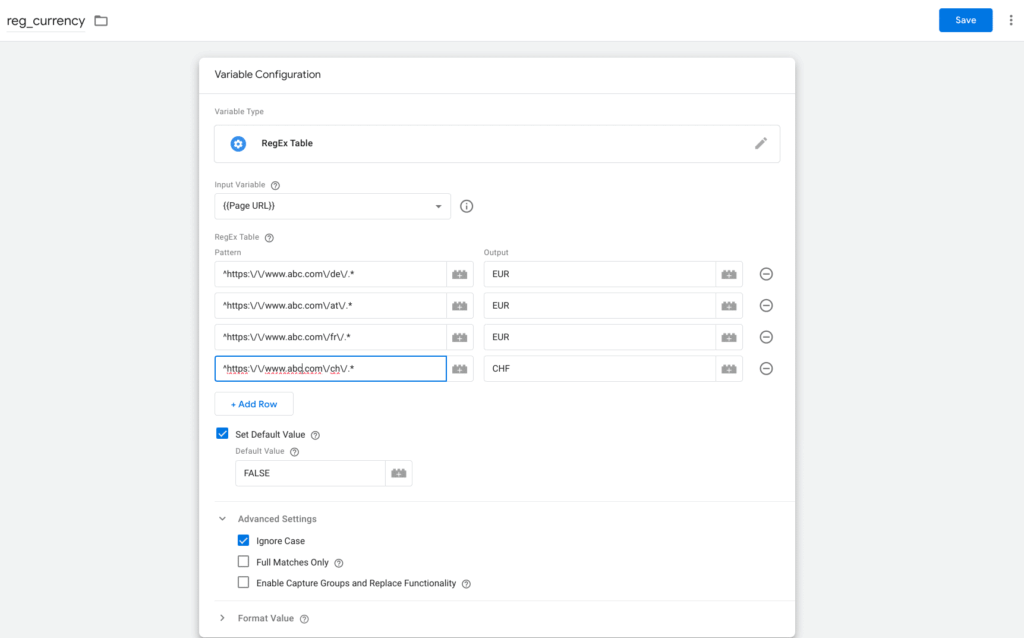The image size is (1024, 638).
Task: Enable Capture Groups and Replace Functionality
Action: point(243,583)
